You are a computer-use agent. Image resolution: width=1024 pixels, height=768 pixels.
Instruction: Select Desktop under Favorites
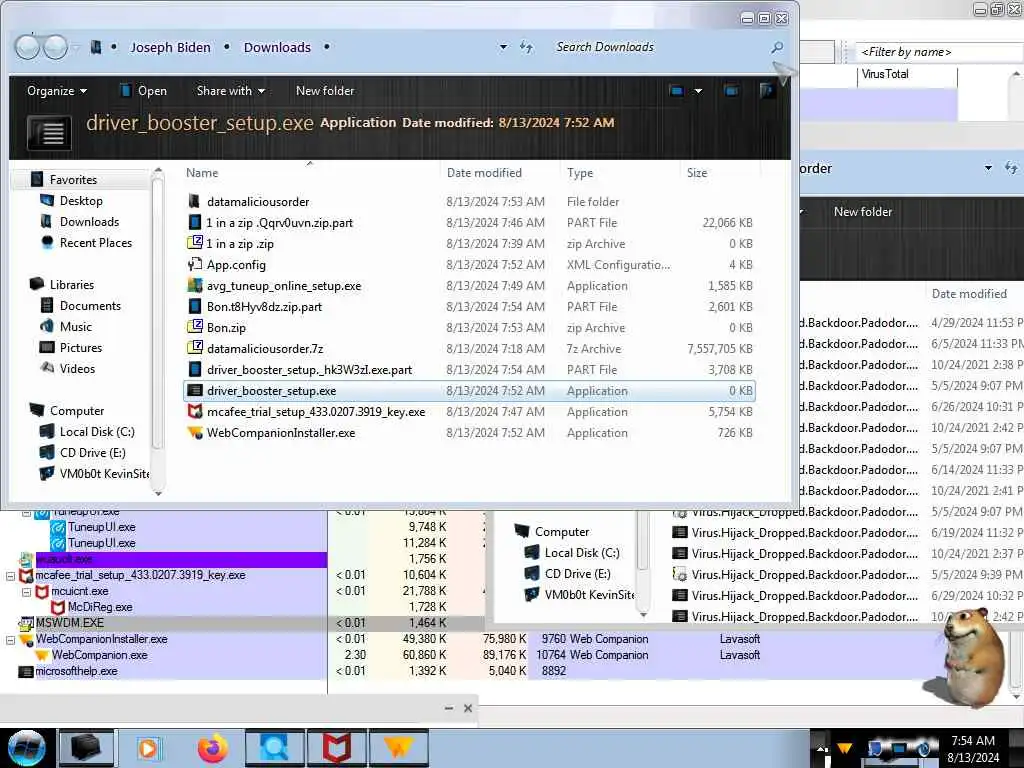(x=81, y=200)
